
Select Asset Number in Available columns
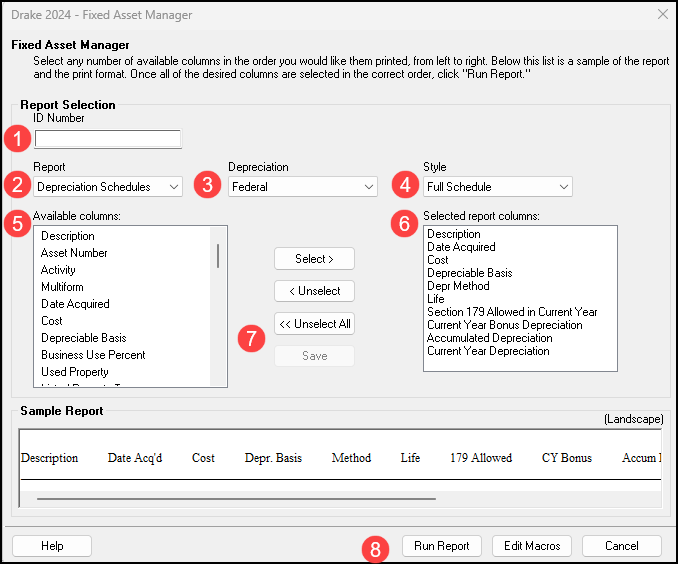click(74, 253)
